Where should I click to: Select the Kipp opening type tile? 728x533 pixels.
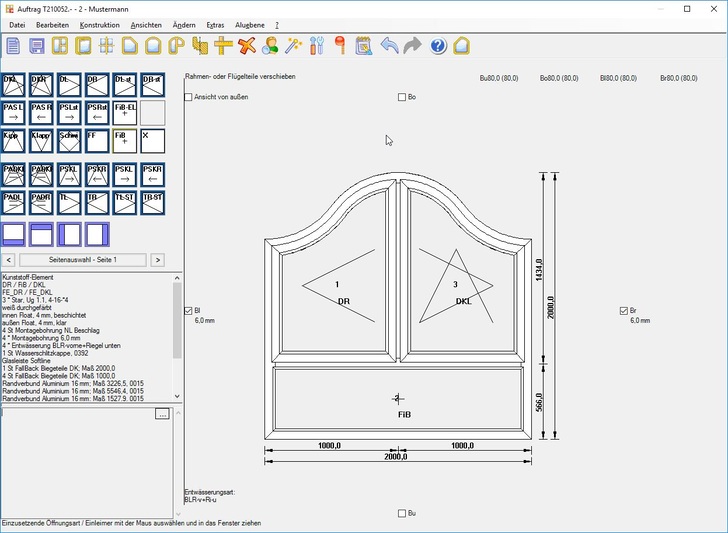[x=13, y=140]
